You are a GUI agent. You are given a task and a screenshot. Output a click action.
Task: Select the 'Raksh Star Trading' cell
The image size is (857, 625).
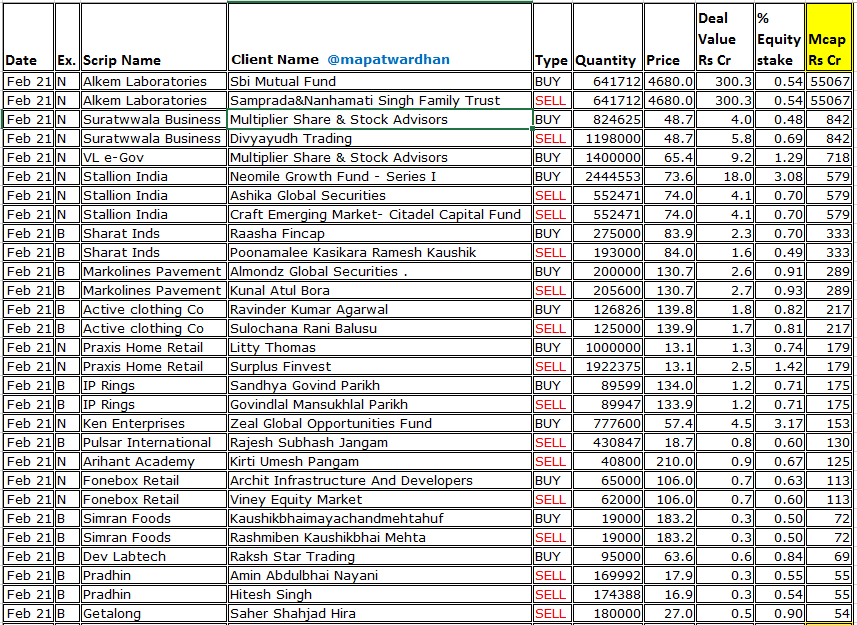point(380,556)
